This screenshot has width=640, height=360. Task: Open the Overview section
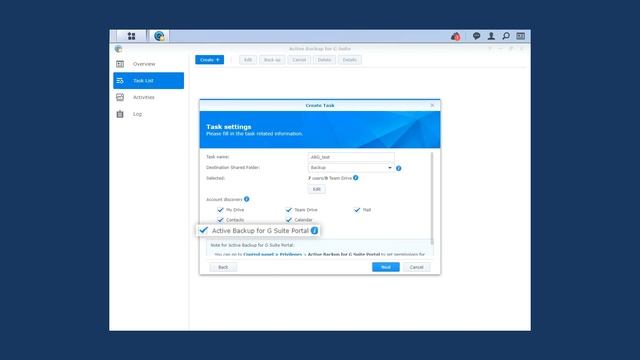click(149, 64)
